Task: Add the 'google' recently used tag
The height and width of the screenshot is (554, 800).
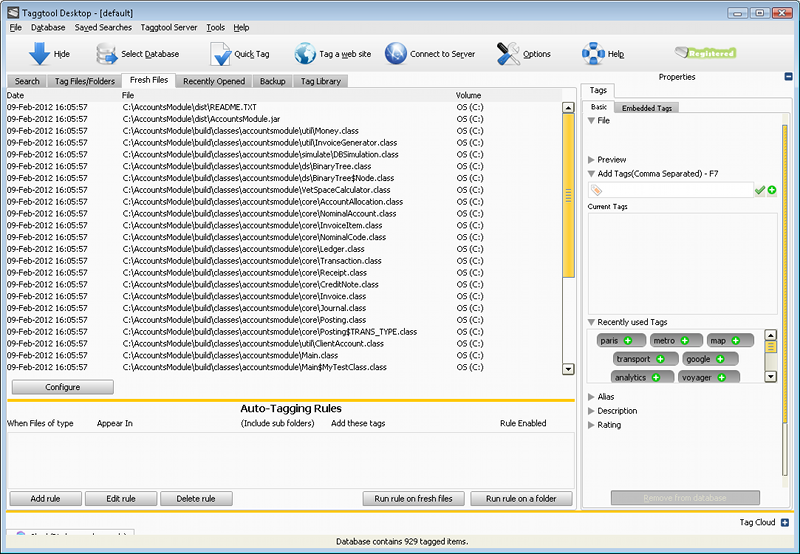Action: (719, 359)
